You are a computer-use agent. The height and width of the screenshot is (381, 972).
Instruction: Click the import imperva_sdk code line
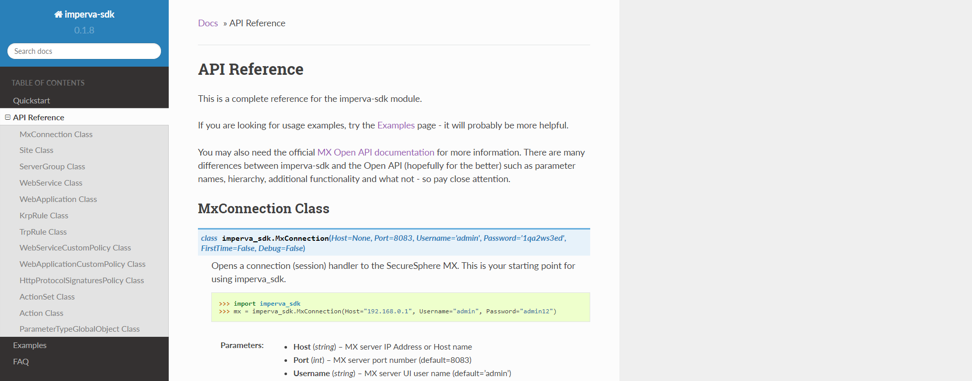point(260,304)
